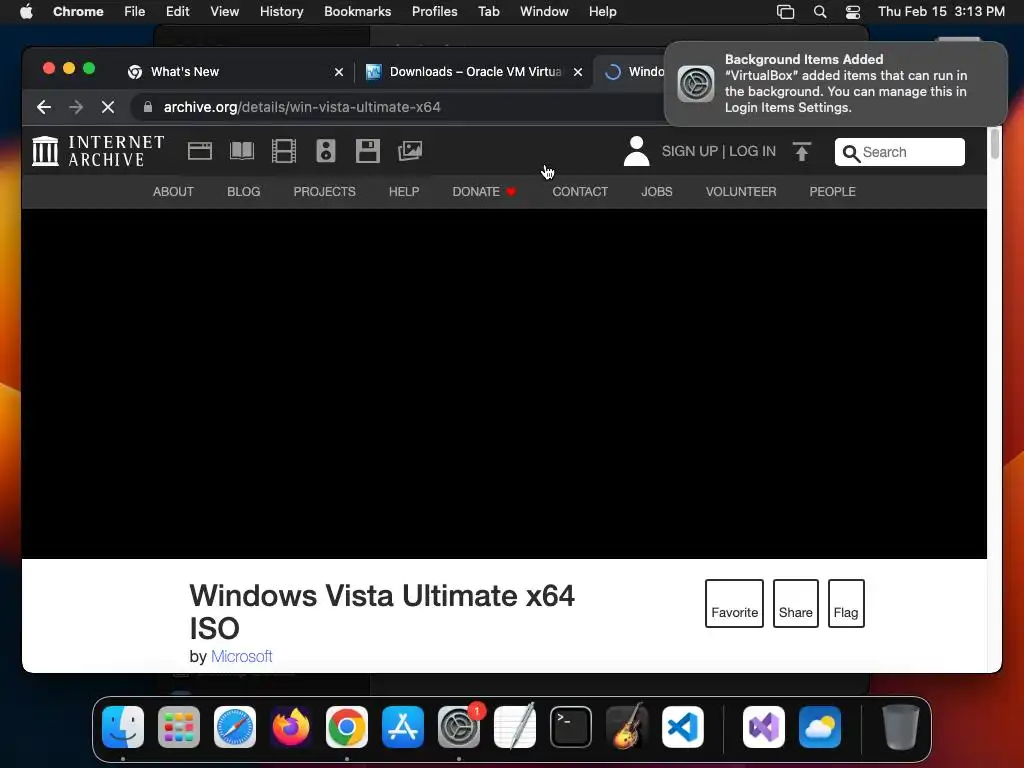Click the lock icon in address bar
The width and height of the screenshot is (1024, 768).
148,107
